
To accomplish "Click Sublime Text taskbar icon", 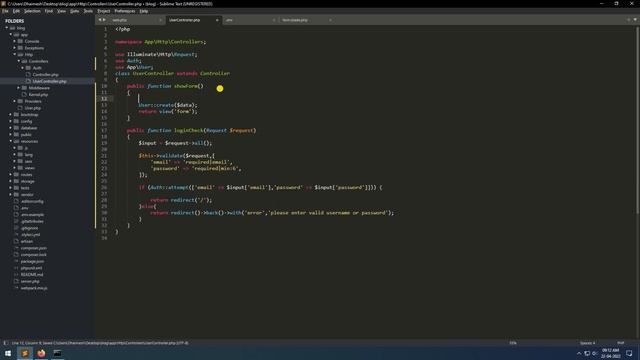I will tap(24, 353).
